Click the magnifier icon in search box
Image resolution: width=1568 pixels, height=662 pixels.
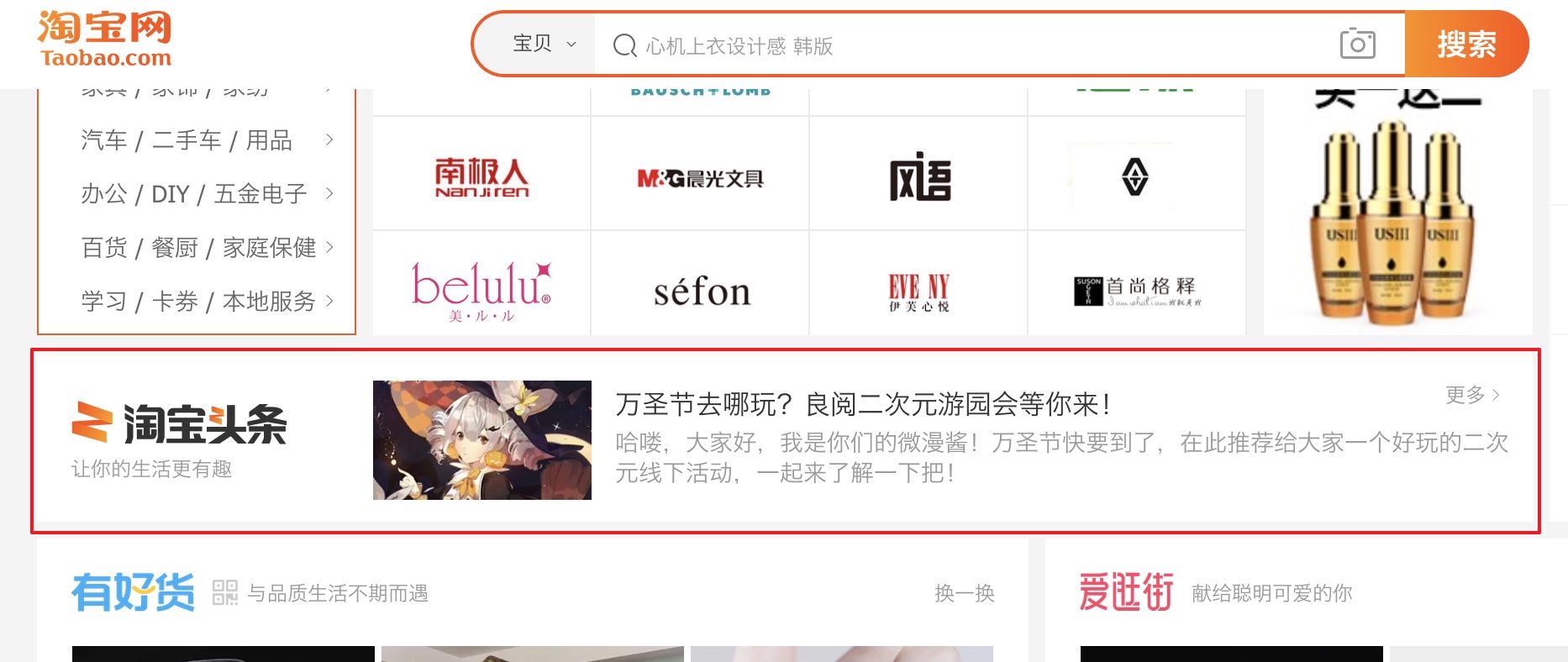(x=624, y=45)
